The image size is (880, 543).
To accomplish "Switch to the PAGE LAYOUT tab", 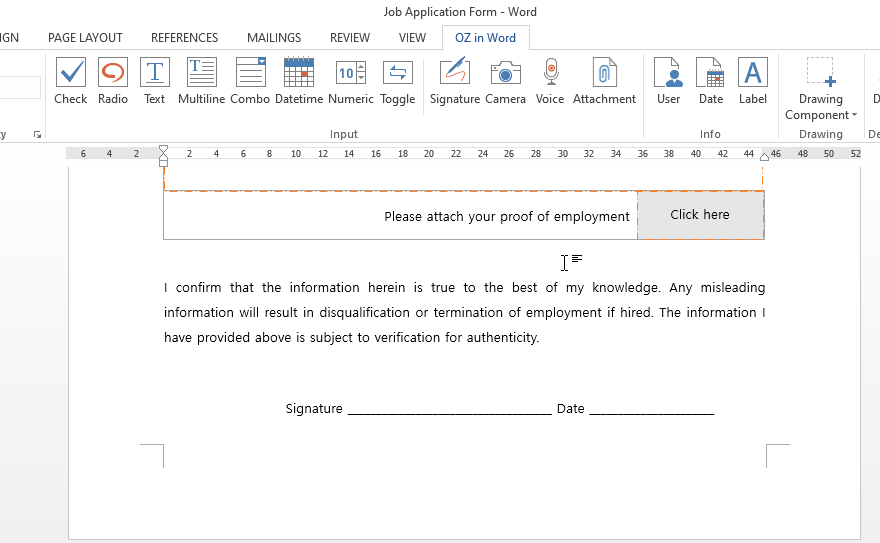I will tap(85, 38).
